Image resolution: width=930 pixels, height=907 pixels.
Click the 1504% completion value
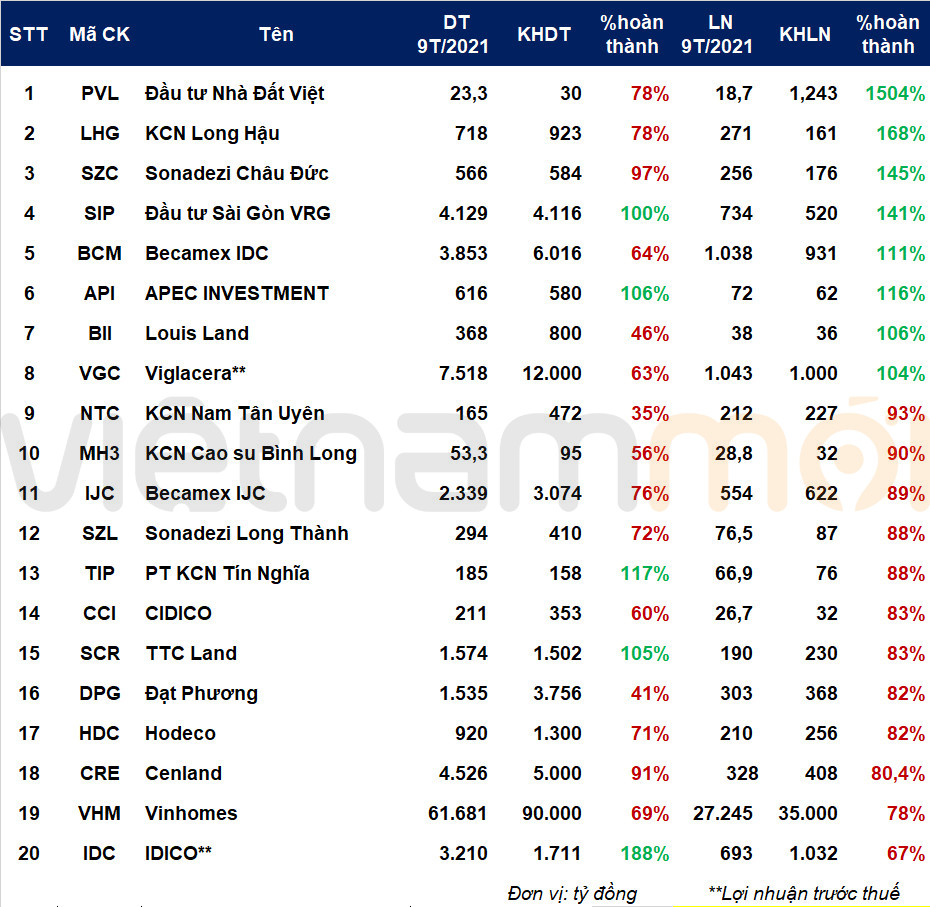894,93
